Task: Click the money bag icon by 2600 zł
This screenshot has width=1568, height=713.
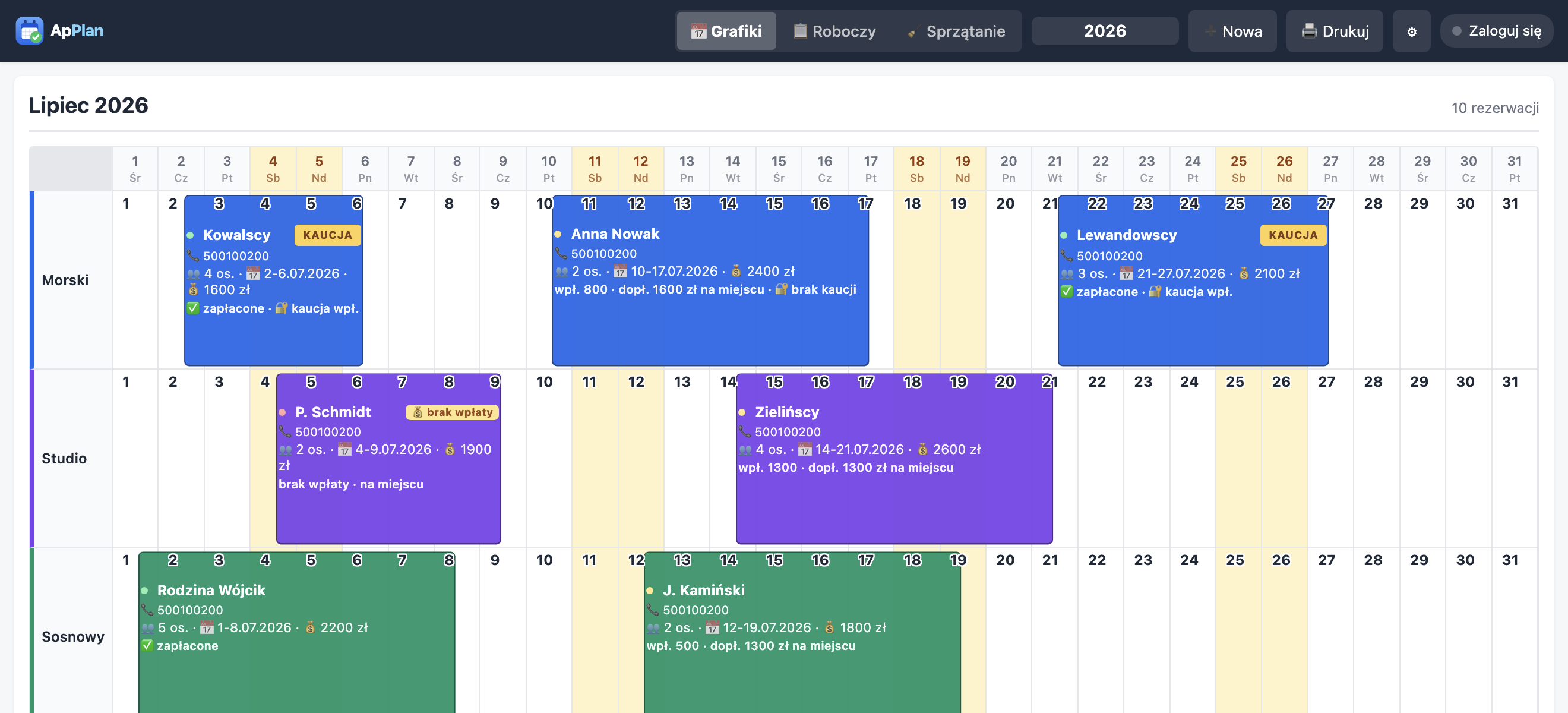Action: coord(922,449)
